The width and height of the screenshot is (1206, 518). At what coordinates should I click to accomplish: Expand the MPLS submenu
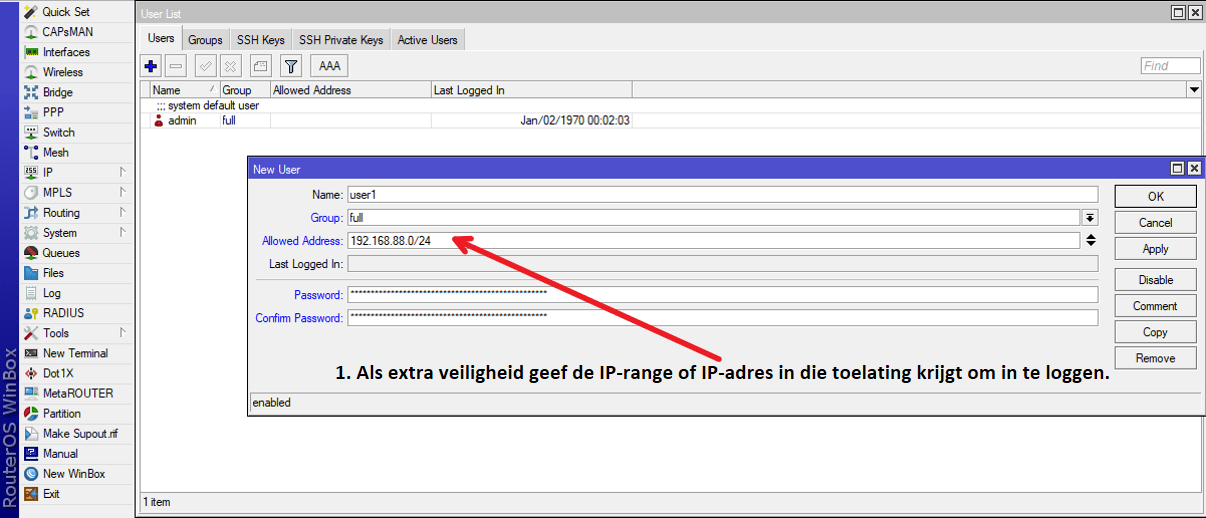[122, 192]
